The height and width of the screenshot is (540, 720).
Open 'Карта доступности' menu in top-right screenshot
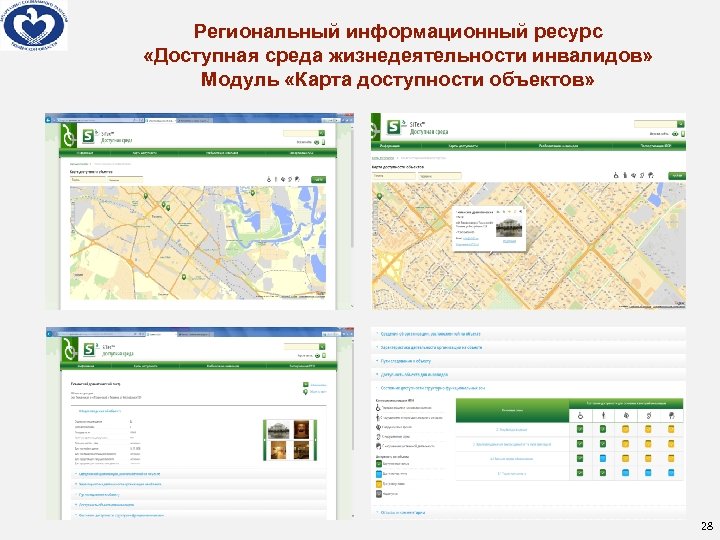[463, 146]
